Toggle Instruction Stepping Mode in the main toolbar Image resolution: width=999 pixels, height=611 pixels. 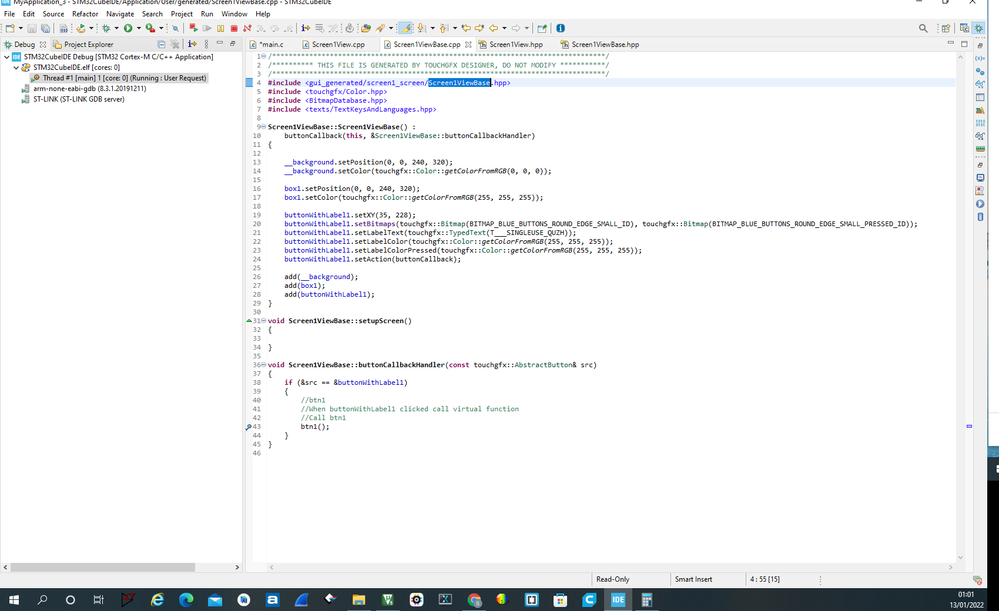(305, 28)
